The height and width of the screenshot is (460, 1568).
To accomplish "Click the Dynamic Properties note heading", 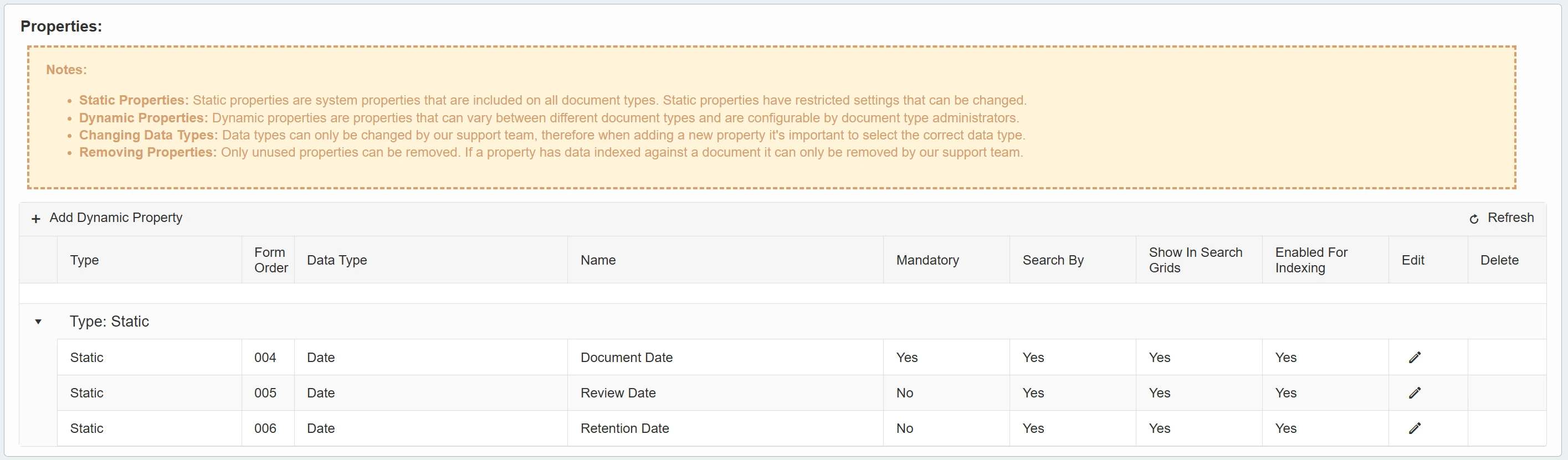I will pyautogui.click(x=144, y=117).
